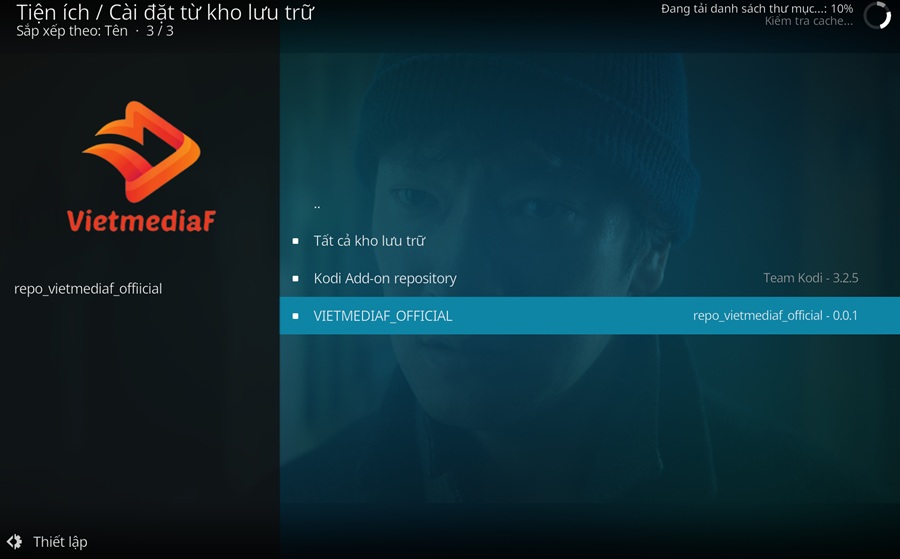Open the Thiết lập settings label
900x559 pixels.
(x=60, y=542)
